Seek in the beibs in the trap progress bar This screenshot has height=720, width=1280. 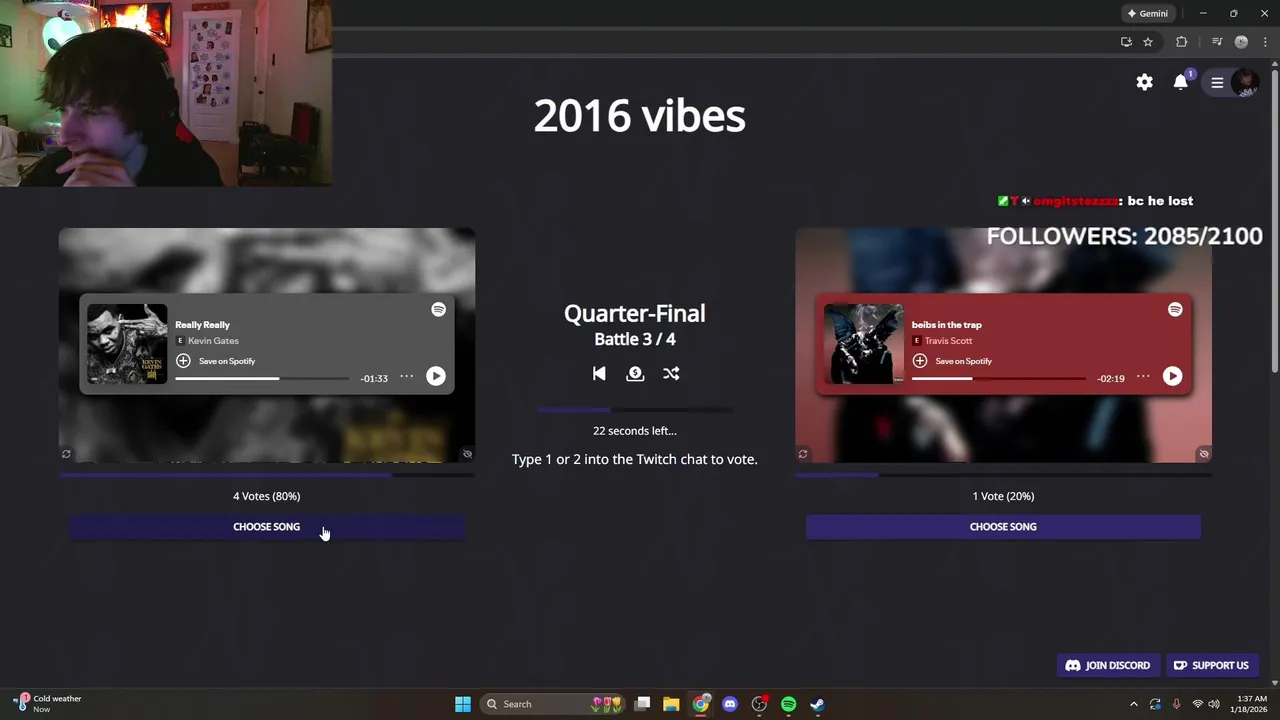pyautogui.click(x=998, y=379)
